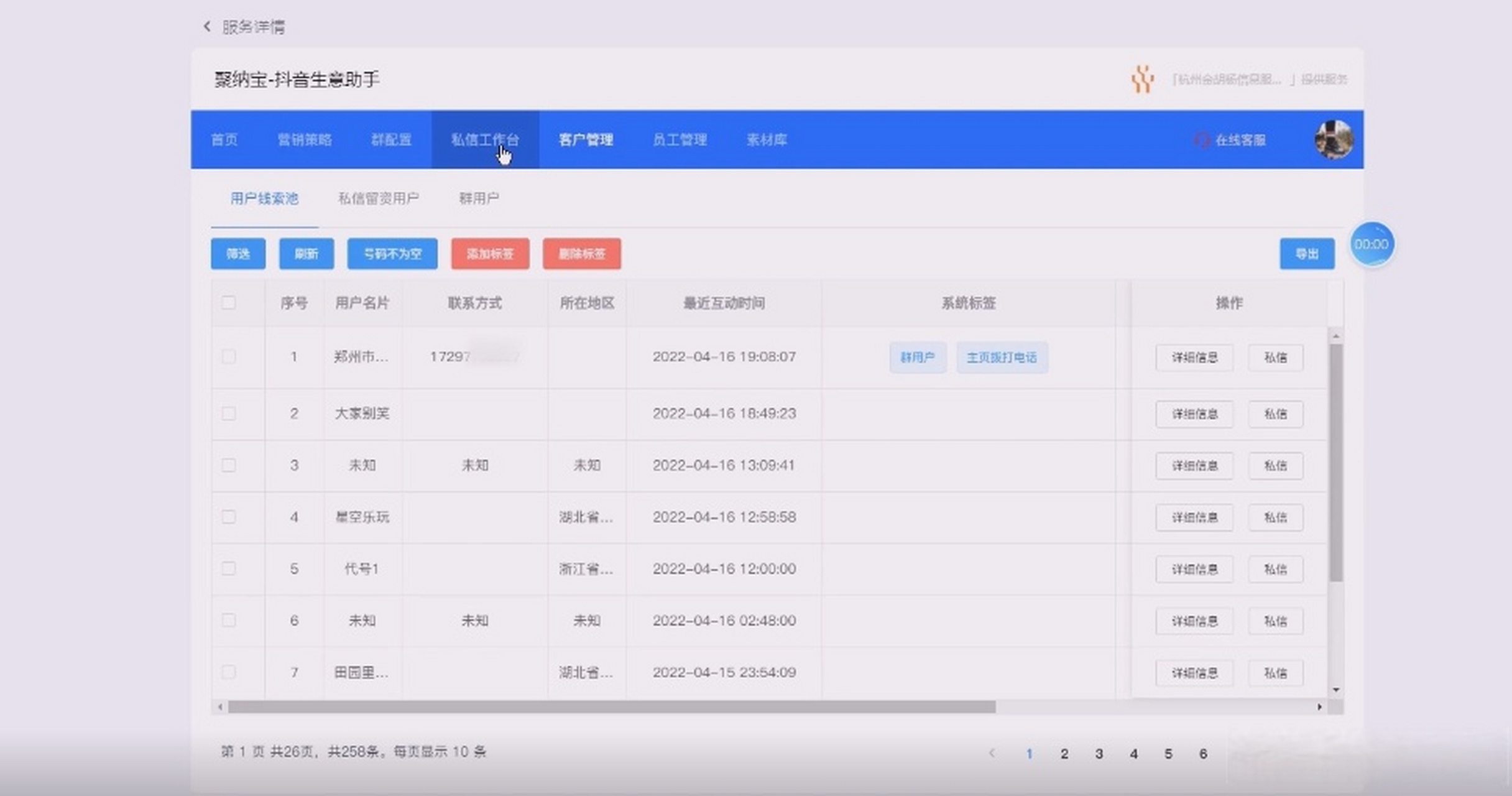
Task: Click the red 添加标签 button
Action: click(489, 254)
